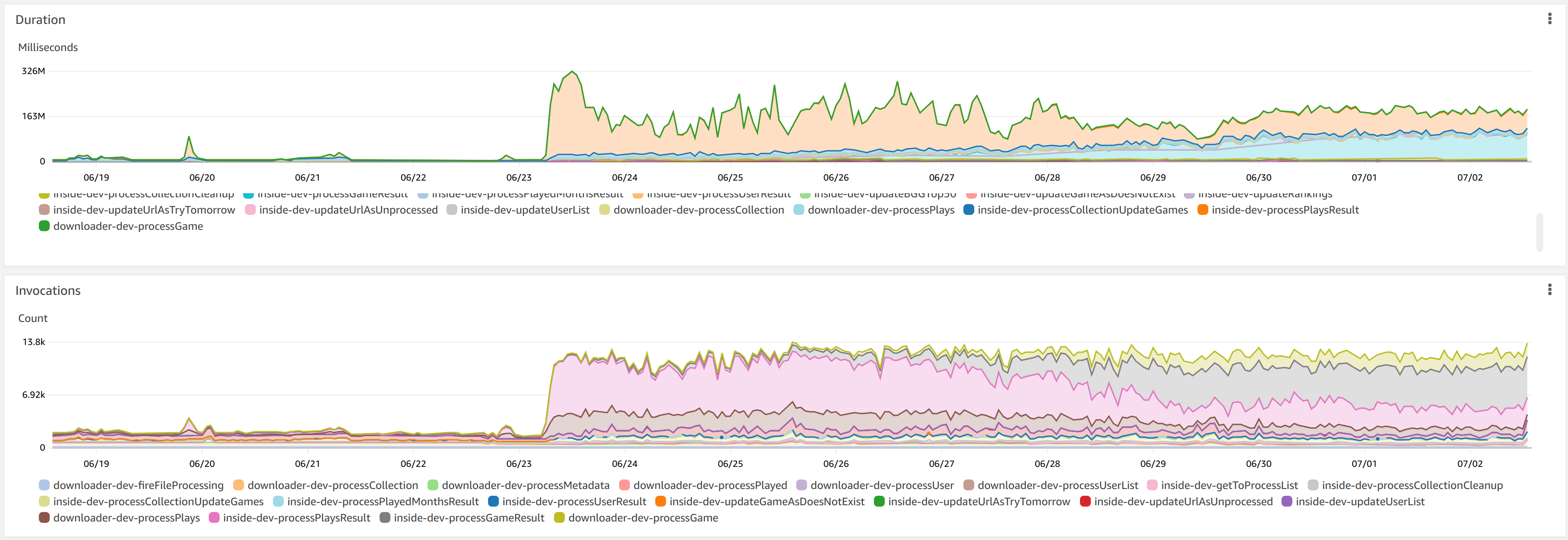
Task: Click the red inside-dev-updateUrlAsUnprocessed icon in Invocations
Action: (1085, 501)
